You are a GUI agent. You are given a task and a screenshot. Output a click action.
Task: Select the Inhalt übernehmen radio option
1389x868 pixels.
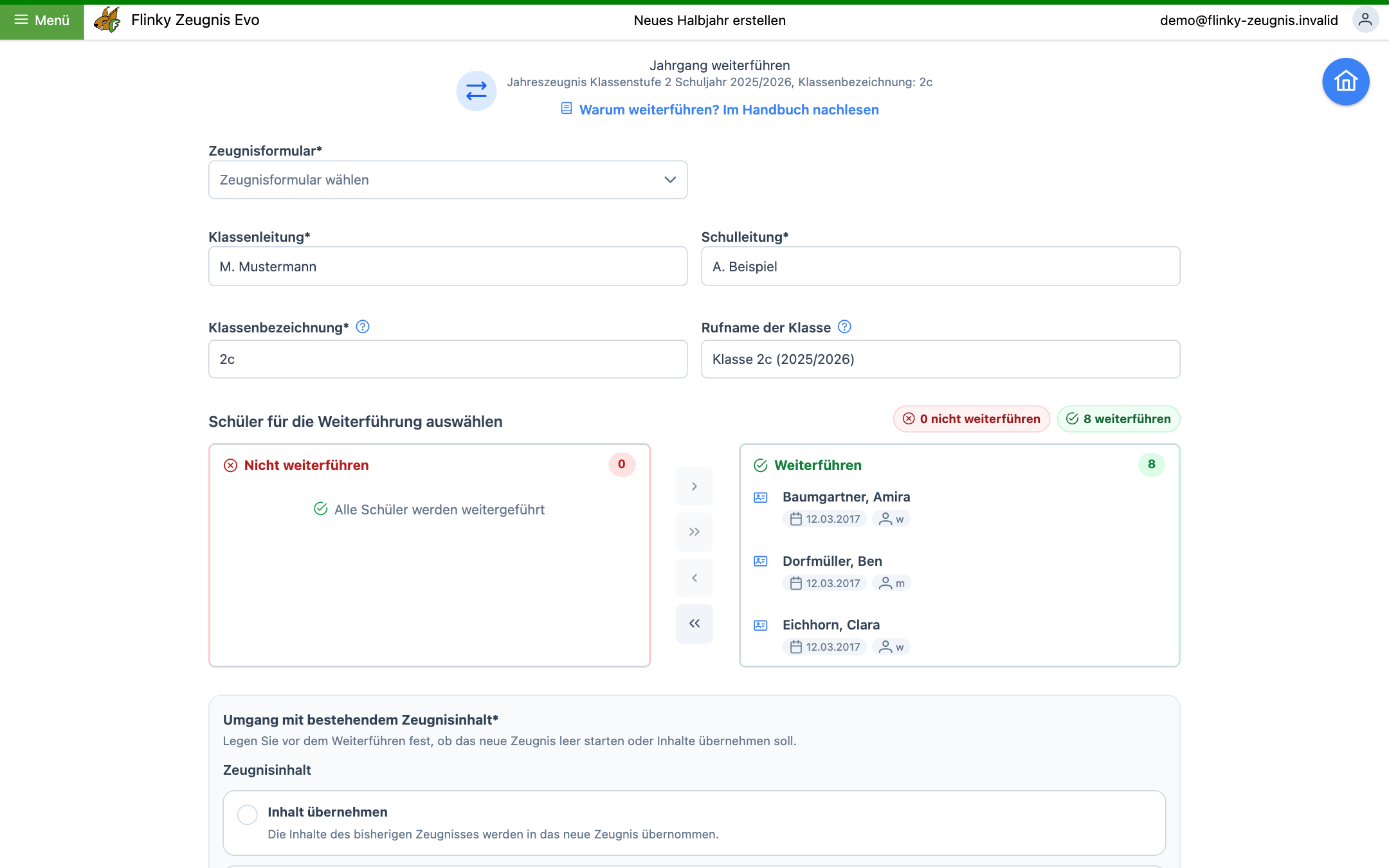(x=248, y=815)
